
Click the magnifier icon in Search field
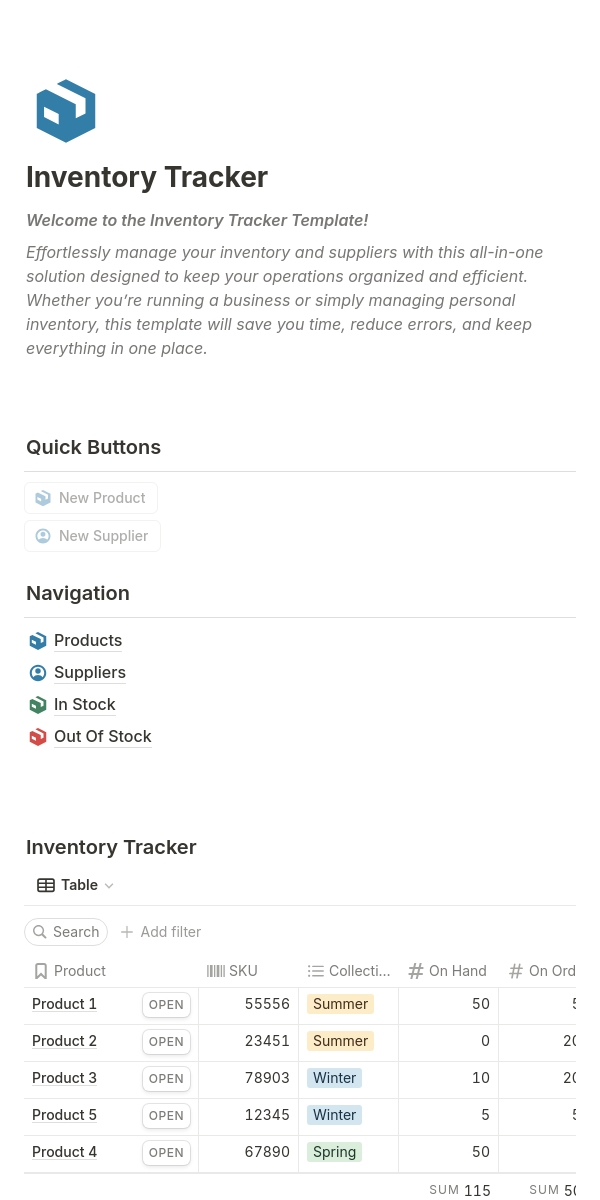click(x=40, y=932)
